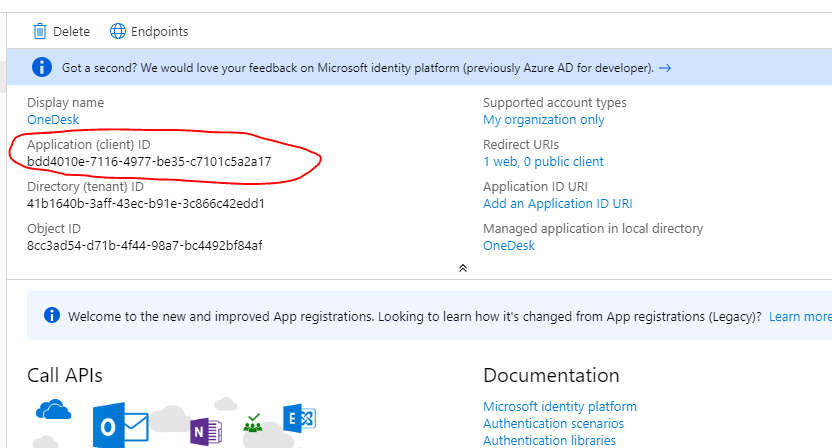Click the info icon in the feedback banner
The width and height of the screenshot is (832, 448).
click(41, 67)
